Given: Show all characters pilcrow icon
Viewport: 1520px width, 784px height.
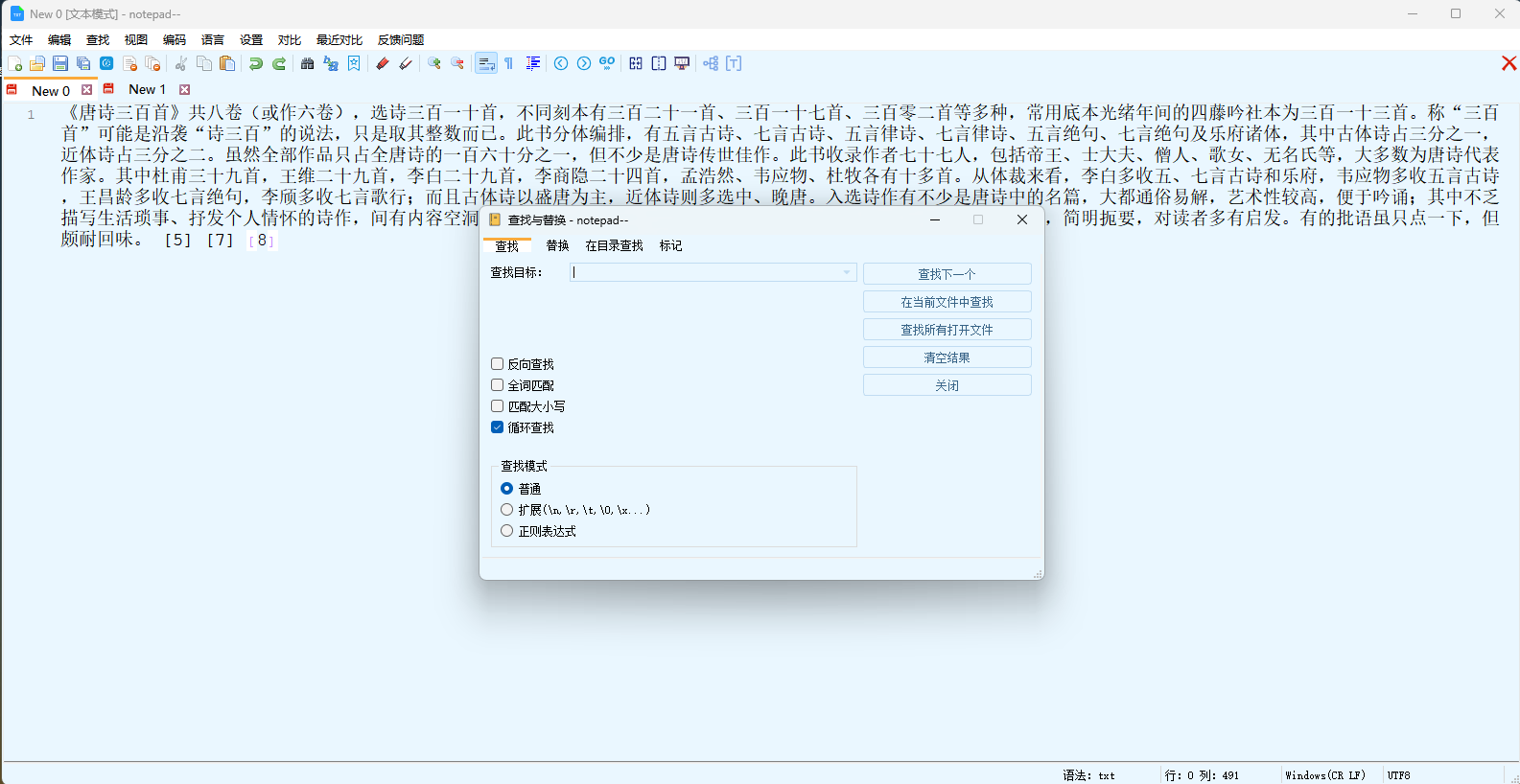Looking at the screenshot, I should [509, 63].
